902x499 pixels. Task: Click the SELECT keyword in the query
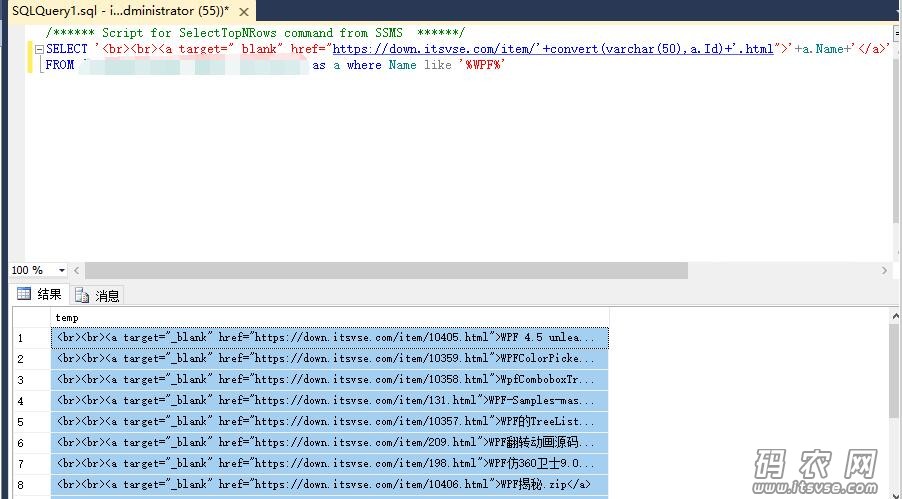tap(67, 49)
